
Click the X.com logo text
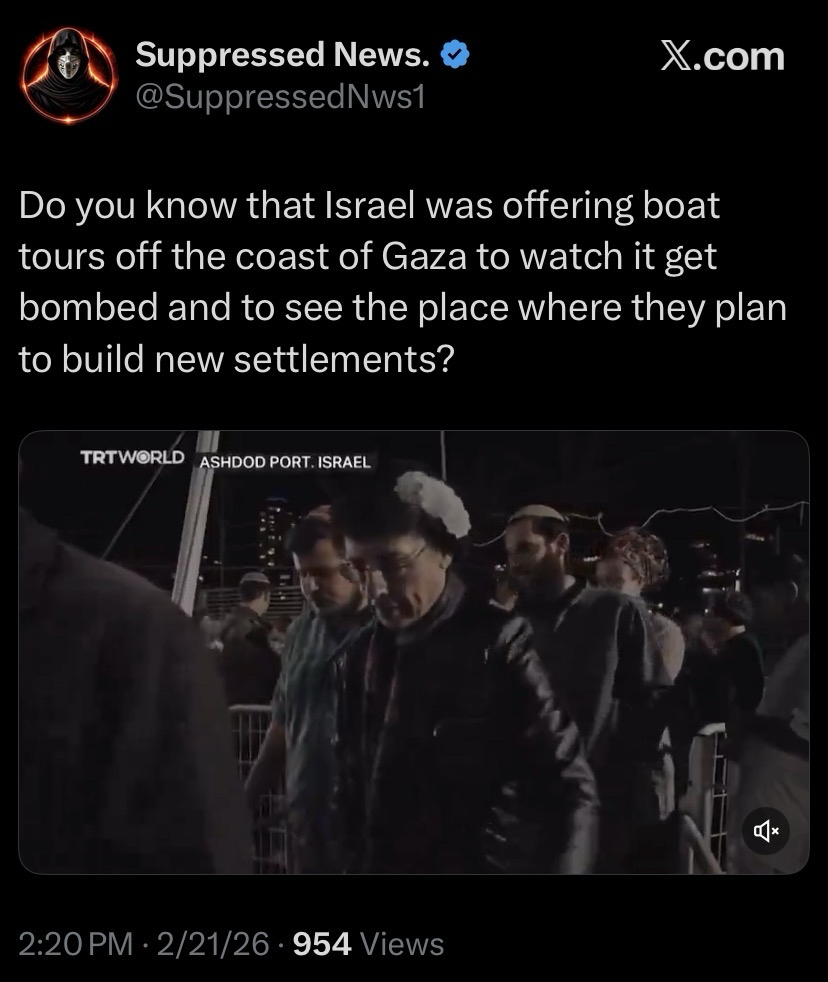coord(722,57)
